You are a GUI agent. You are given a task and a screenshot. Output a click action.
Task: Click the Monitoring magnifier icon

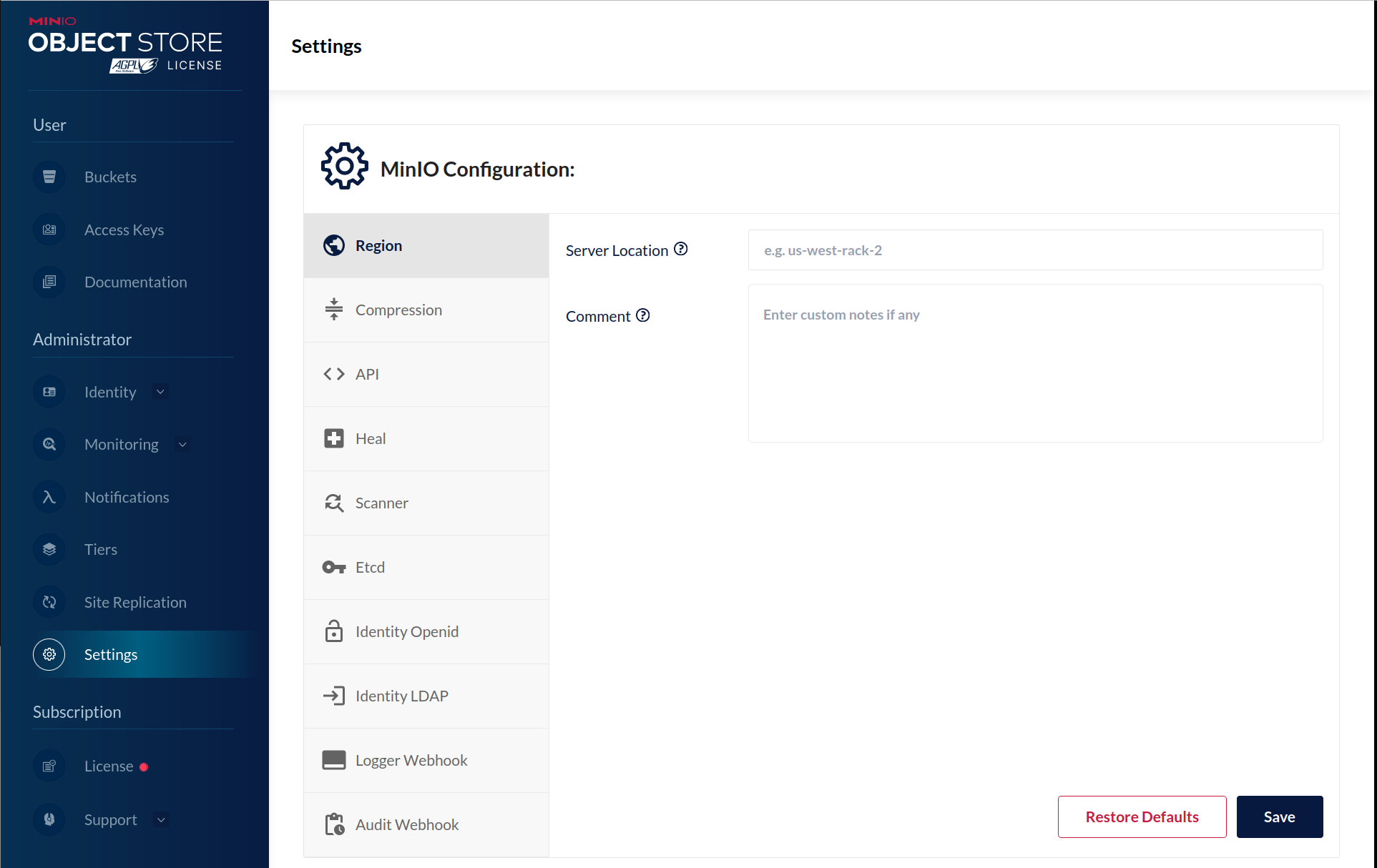[x=49, y=444]
